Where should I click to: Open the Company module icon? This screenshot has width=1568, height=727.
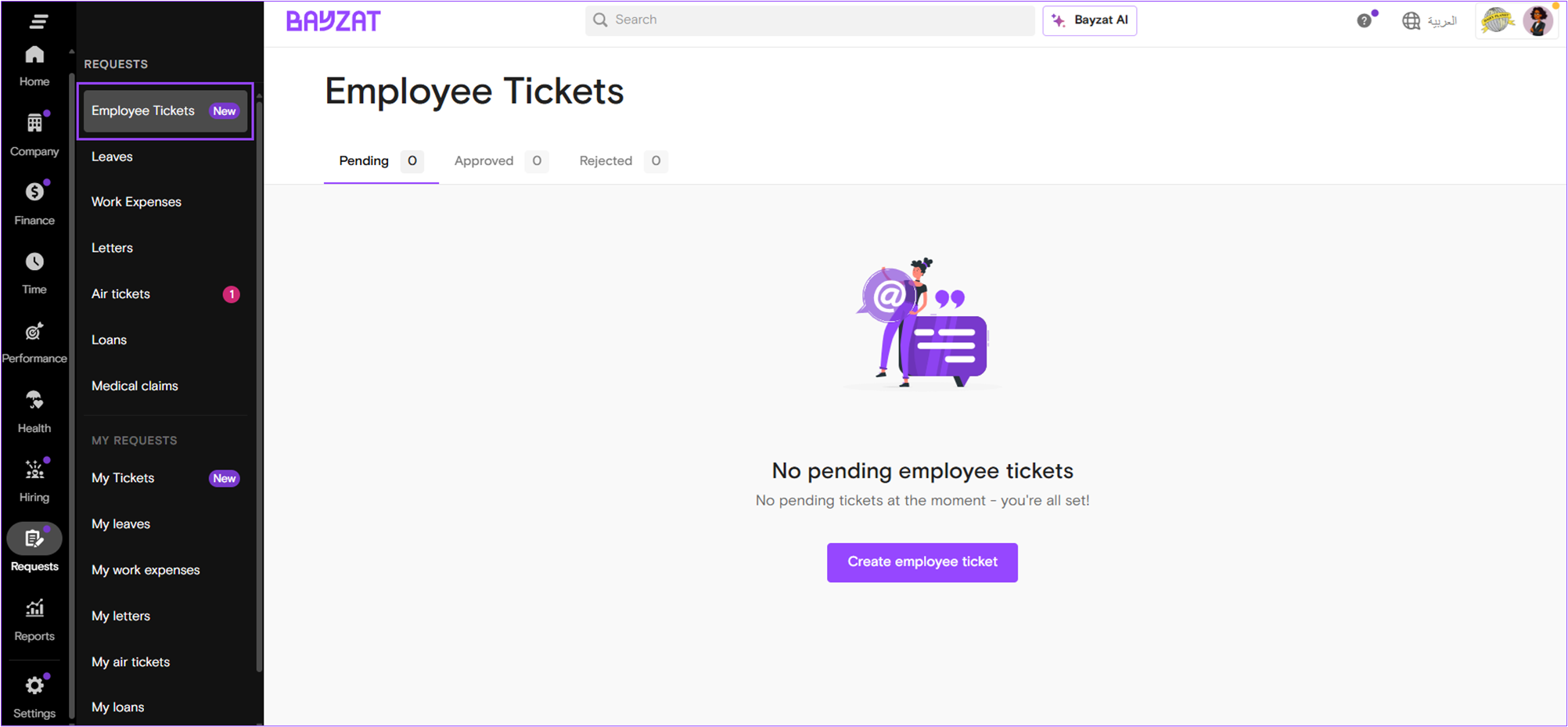34,134
